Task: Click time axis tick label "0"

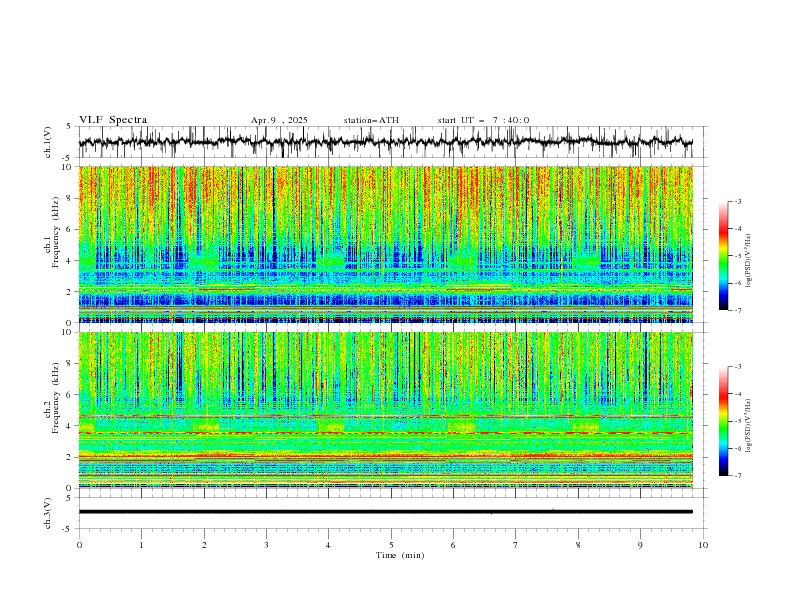Action: tap(79, 545)
